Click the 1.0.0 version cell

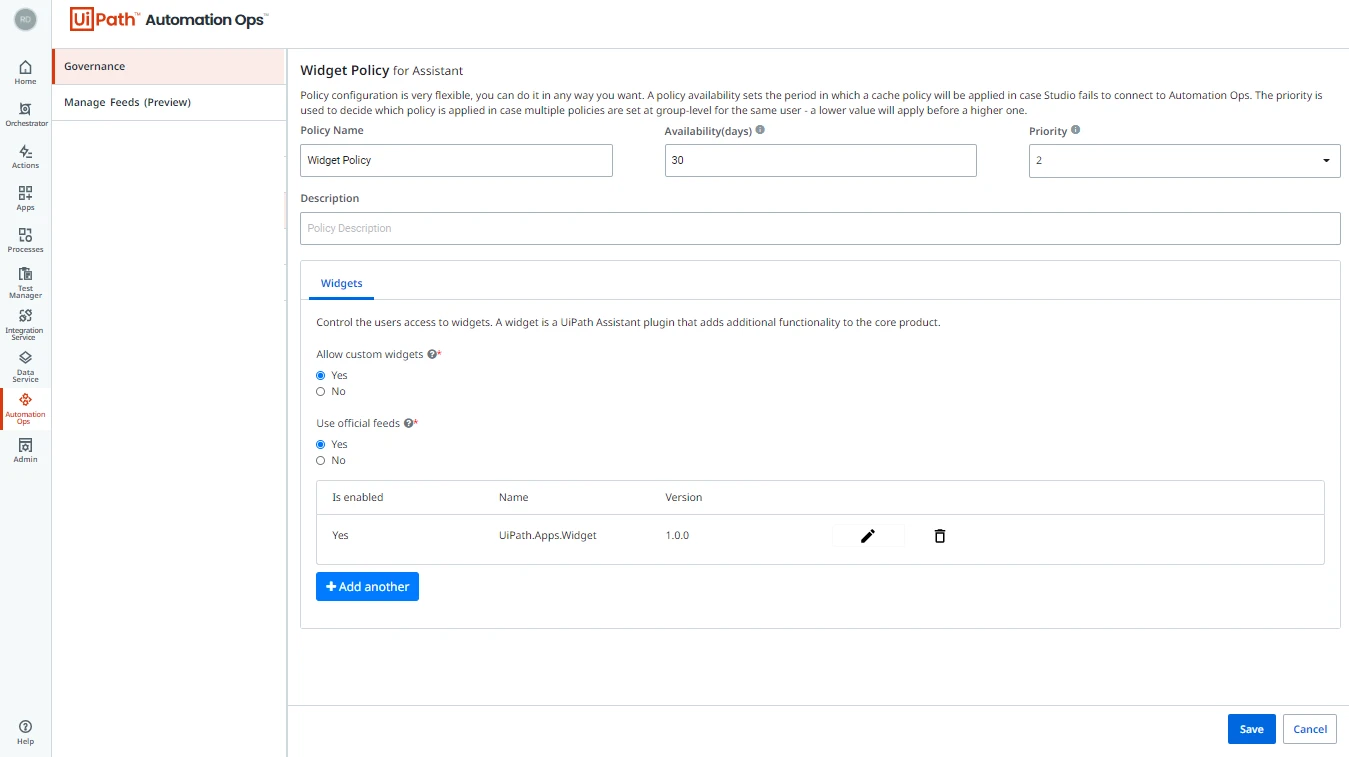(677, 536)
